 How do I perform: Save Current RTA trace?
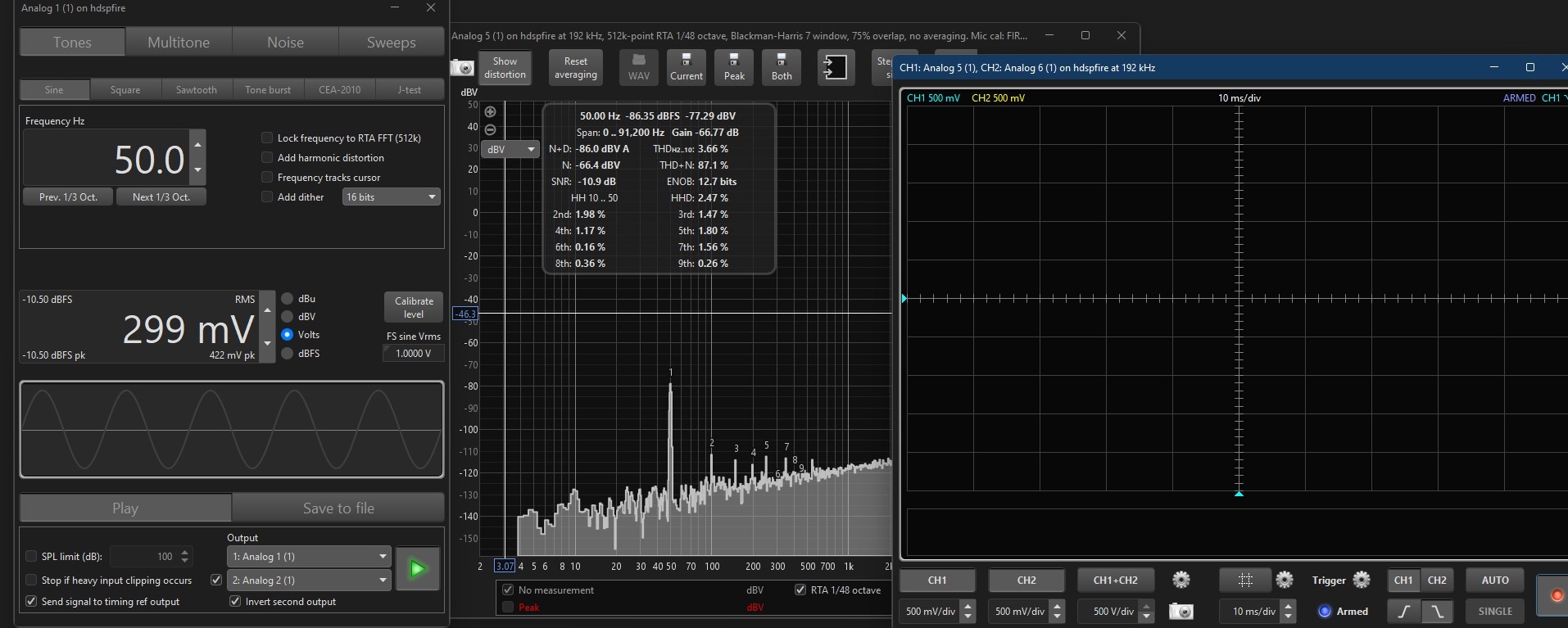pyautogui.click(x=687, y=67)
